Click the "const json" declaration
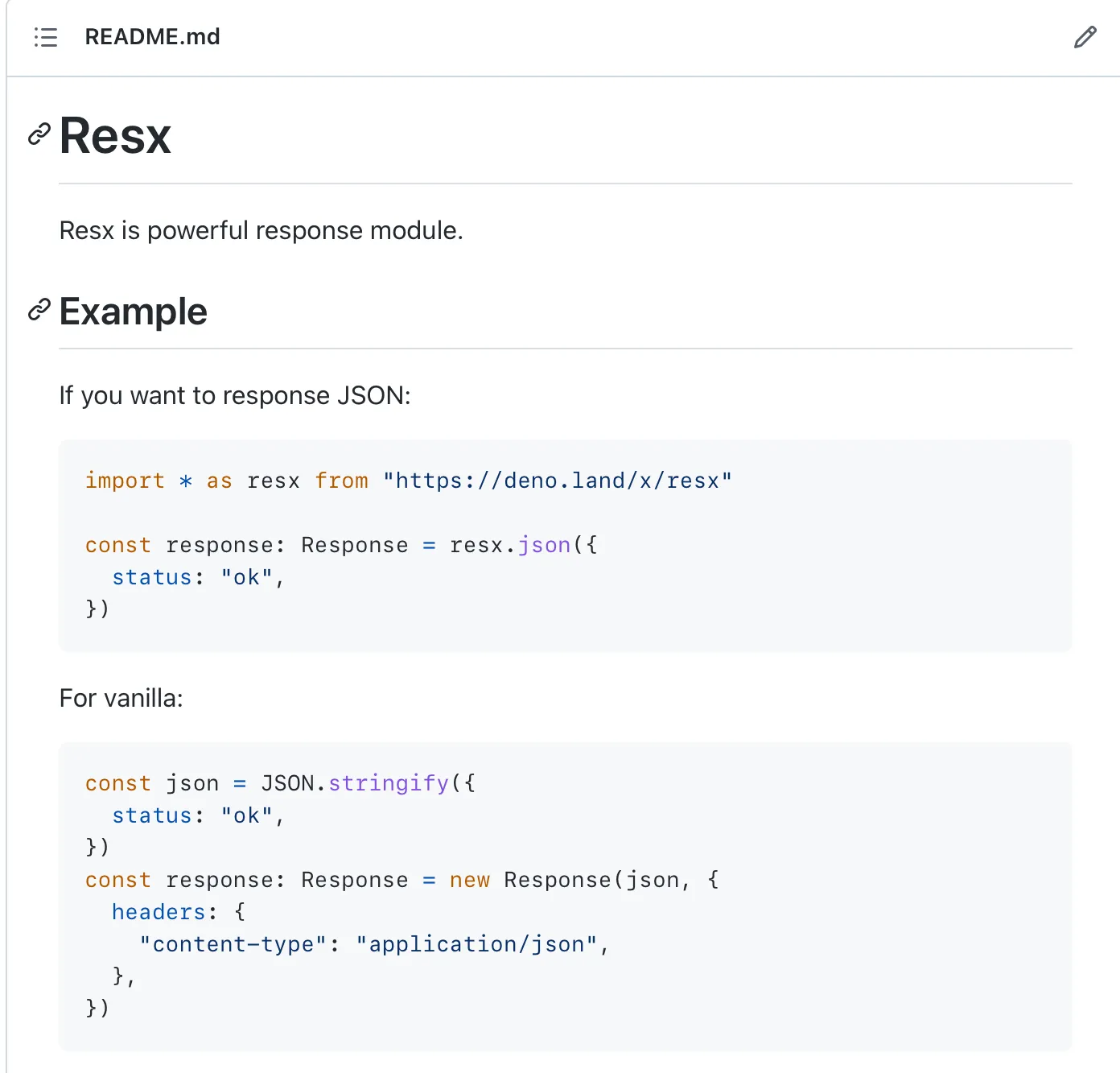The height and width of the screenshot is (1073, 1120). pyautogui.click(x=152, y=783)
